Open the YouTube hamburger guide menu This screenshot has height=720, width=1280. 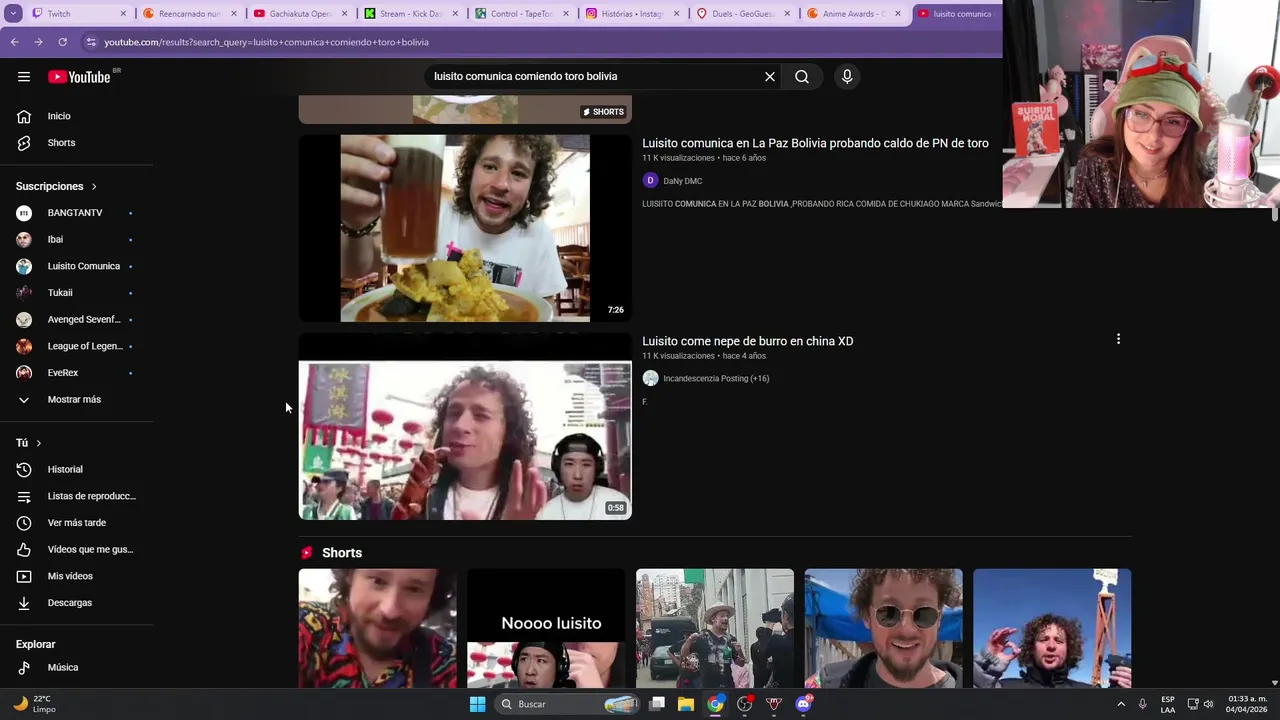point(24,77)
